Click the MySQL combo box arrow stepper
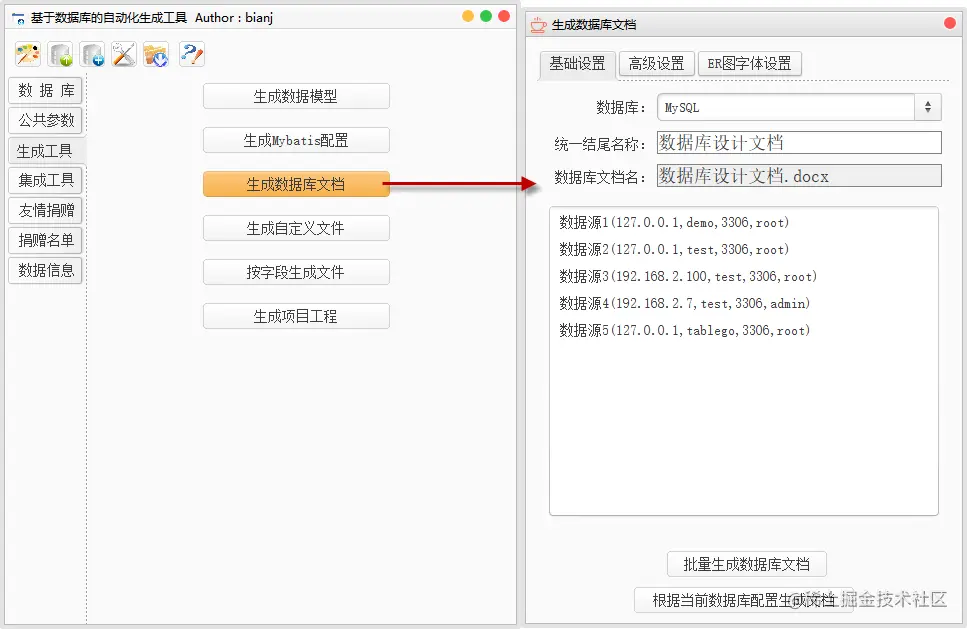The image size is (967, 629). click(928, 107)
